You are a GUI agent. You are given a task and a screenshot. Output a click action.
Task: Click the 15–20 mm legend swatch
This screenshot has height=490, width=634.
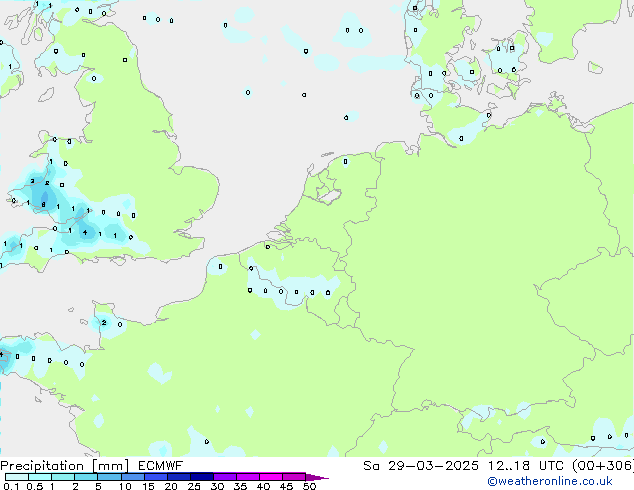click(156, 477)
